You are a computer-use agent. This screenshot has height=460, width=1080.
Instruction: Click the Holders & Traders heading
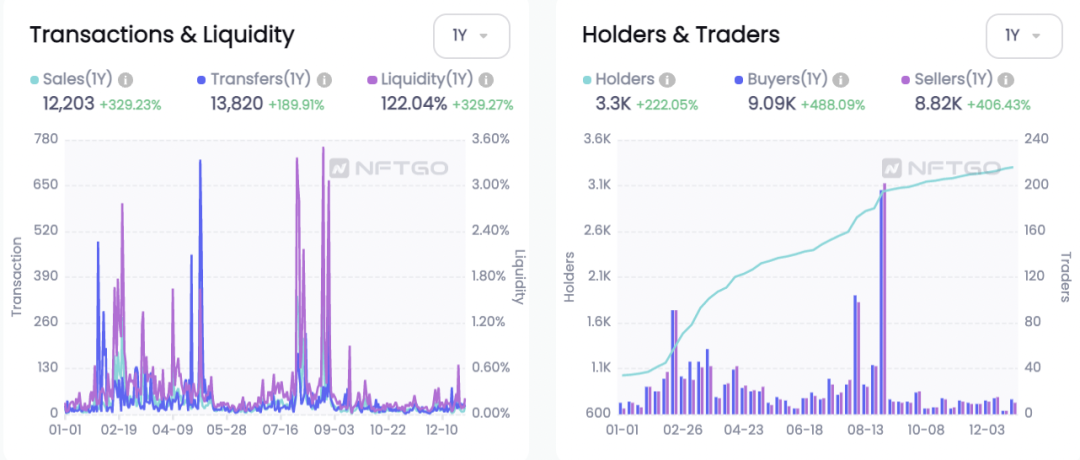(681, 34)
